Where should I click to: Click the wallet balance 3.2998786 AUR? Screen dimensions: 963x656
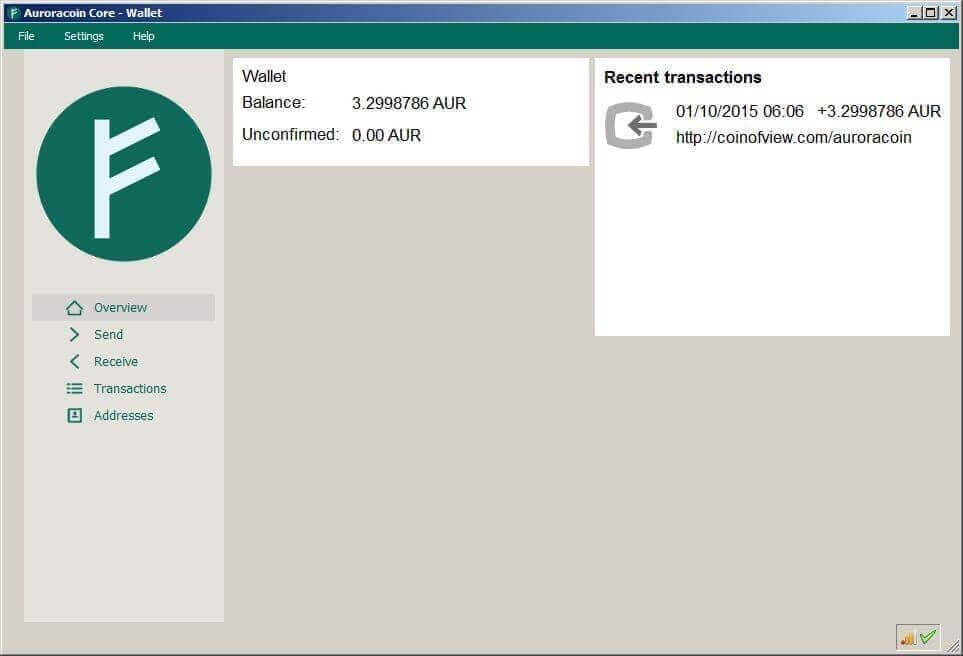(x=409, y=103)
